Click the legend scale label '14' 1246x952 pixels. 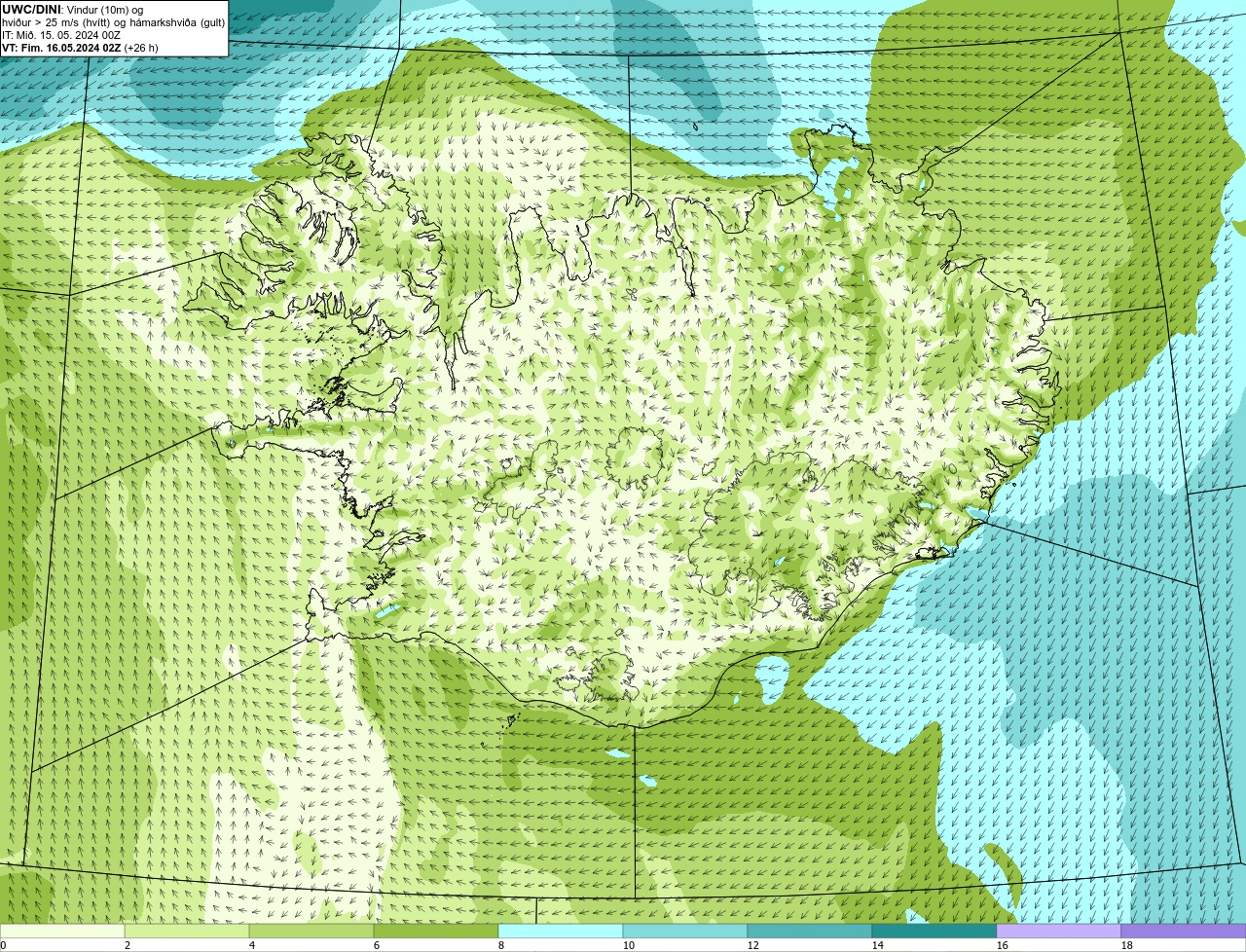(878, 945)
